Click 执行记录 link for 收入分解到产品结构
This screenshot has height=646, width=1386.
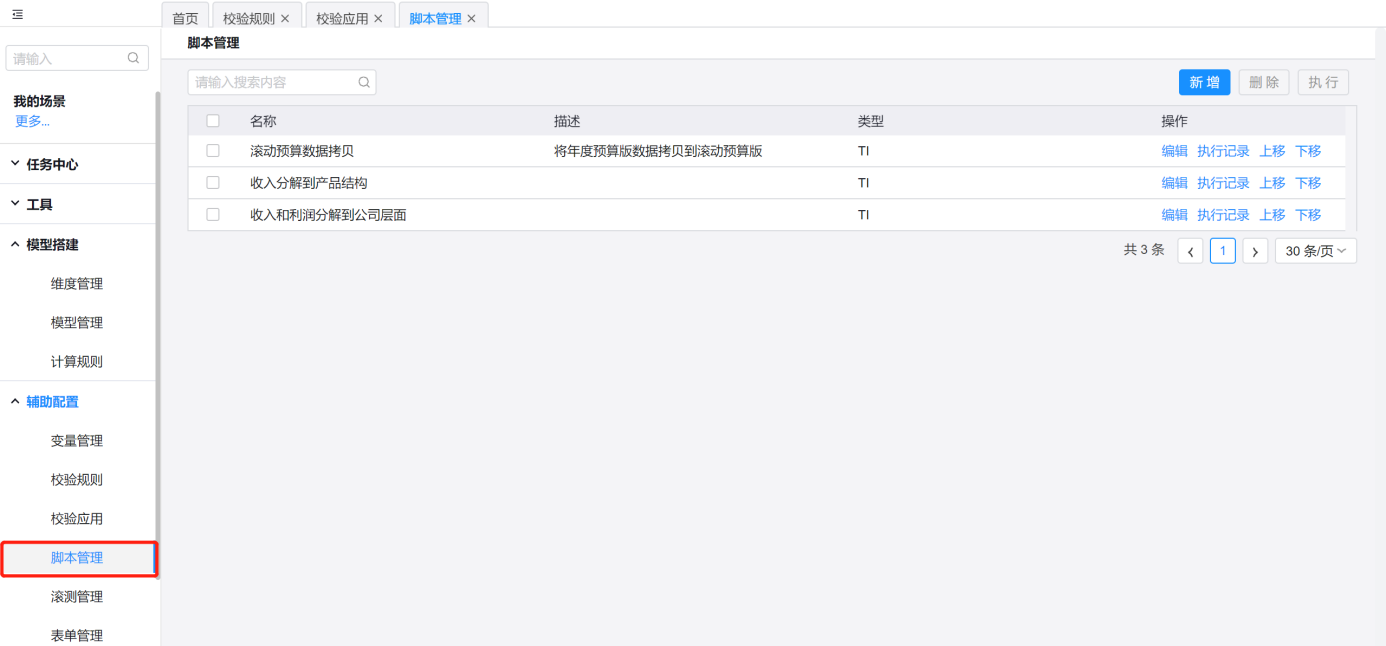click(1223, 183)
